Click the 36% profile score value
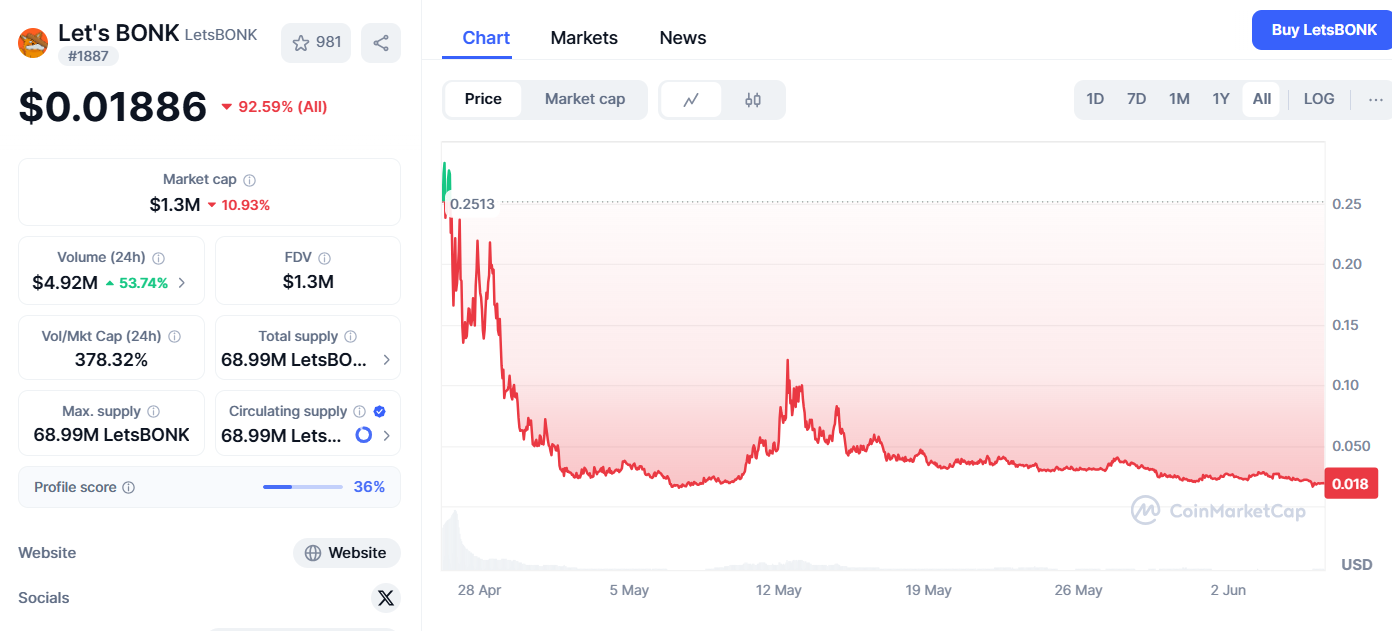This screenshot has width=1392, height=631. (369, 487)
